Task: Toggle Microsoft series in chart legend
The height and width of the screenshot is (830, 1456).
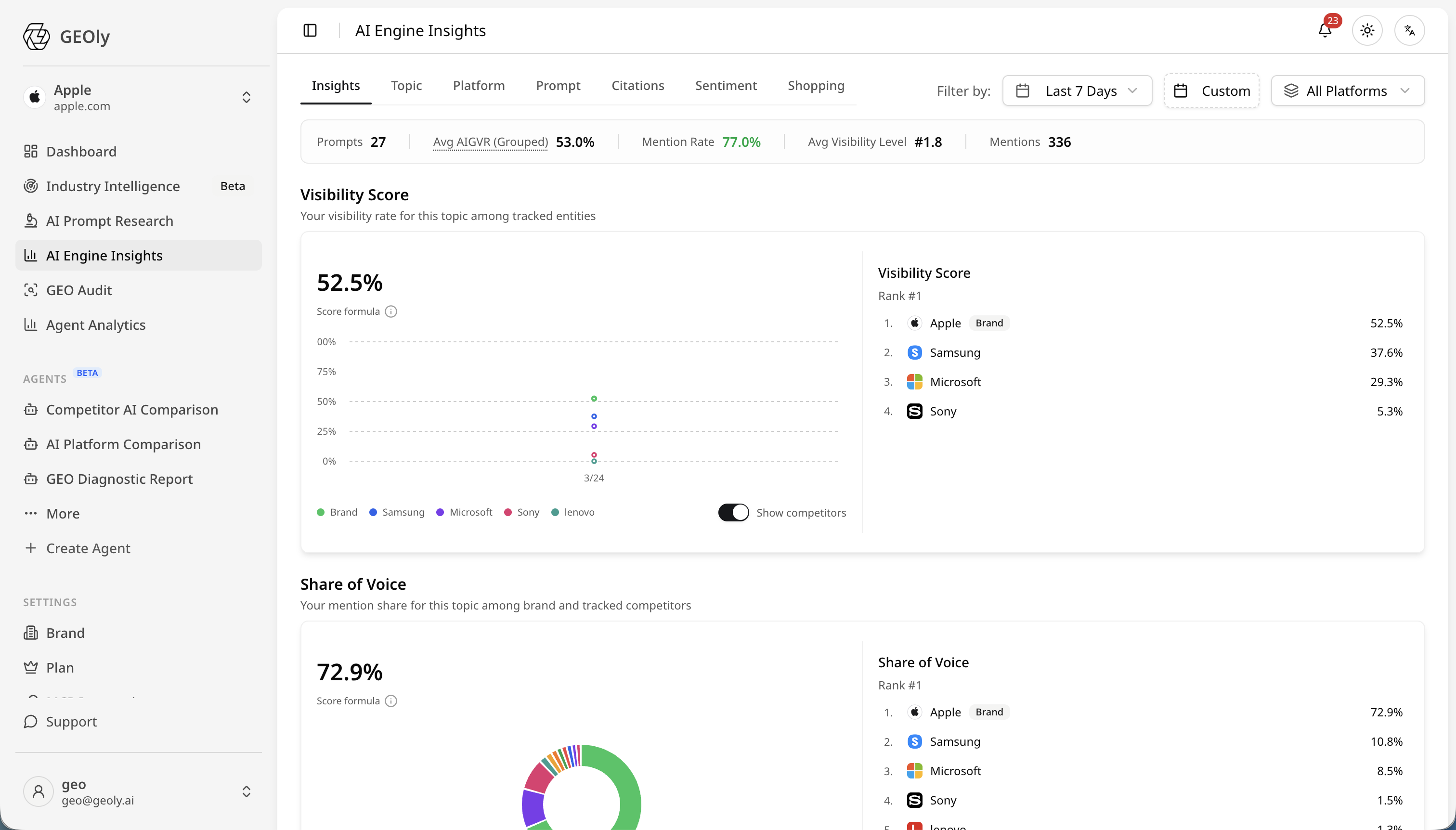Action: pos(464,512)
